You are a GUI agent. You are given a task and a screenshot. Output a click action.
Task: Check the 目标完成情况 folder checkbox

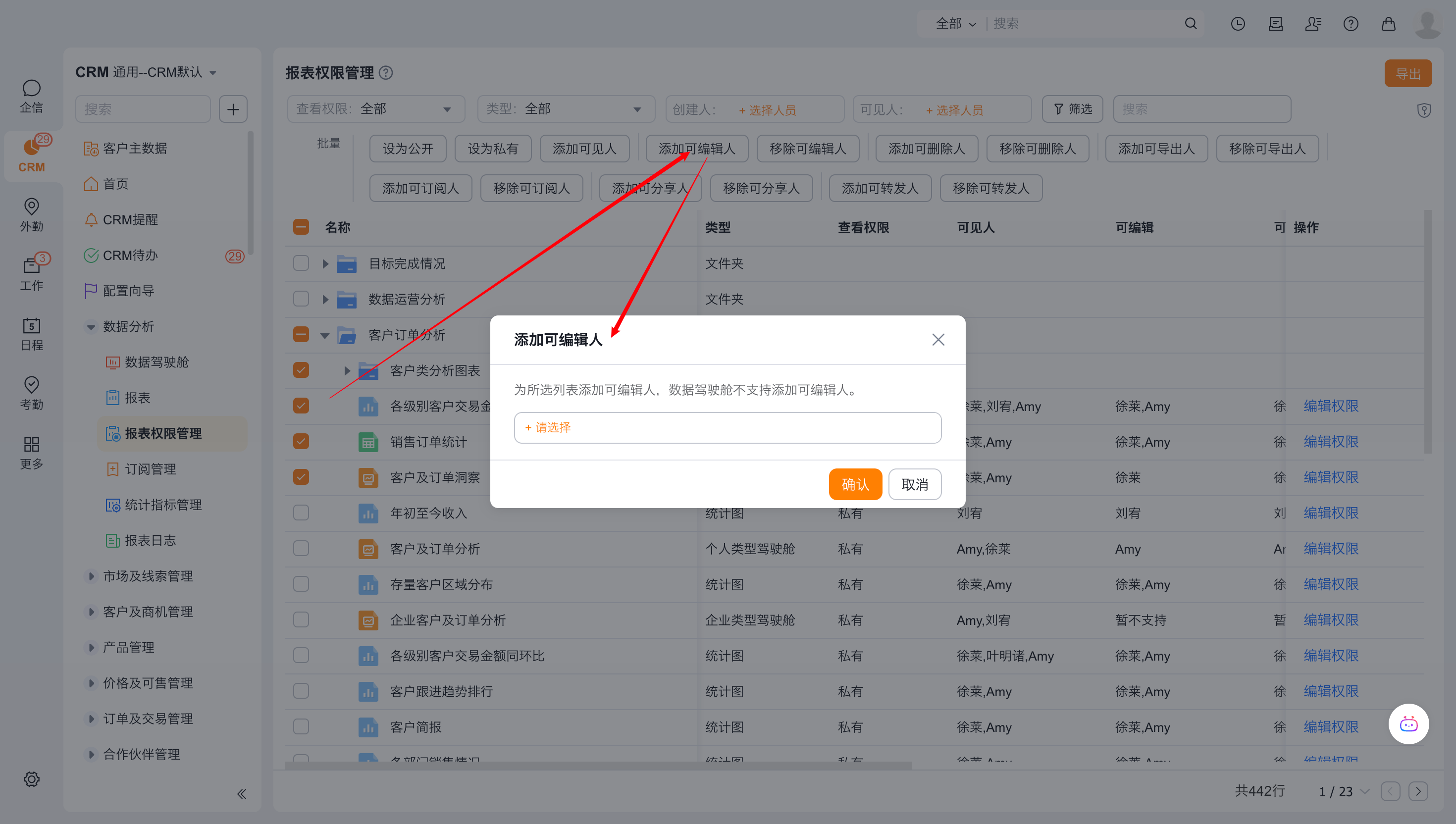tap(301, 263)
